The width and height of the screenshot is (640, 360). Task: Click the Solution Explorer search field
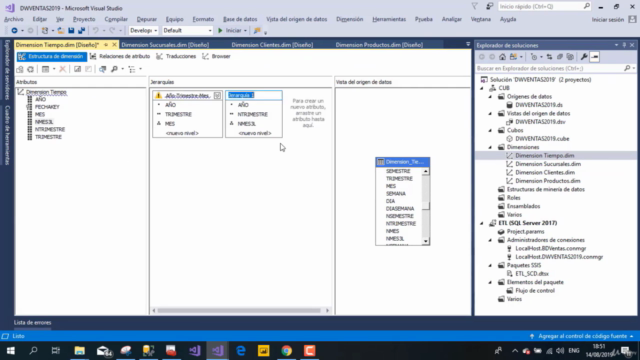[x=556, y=69]
